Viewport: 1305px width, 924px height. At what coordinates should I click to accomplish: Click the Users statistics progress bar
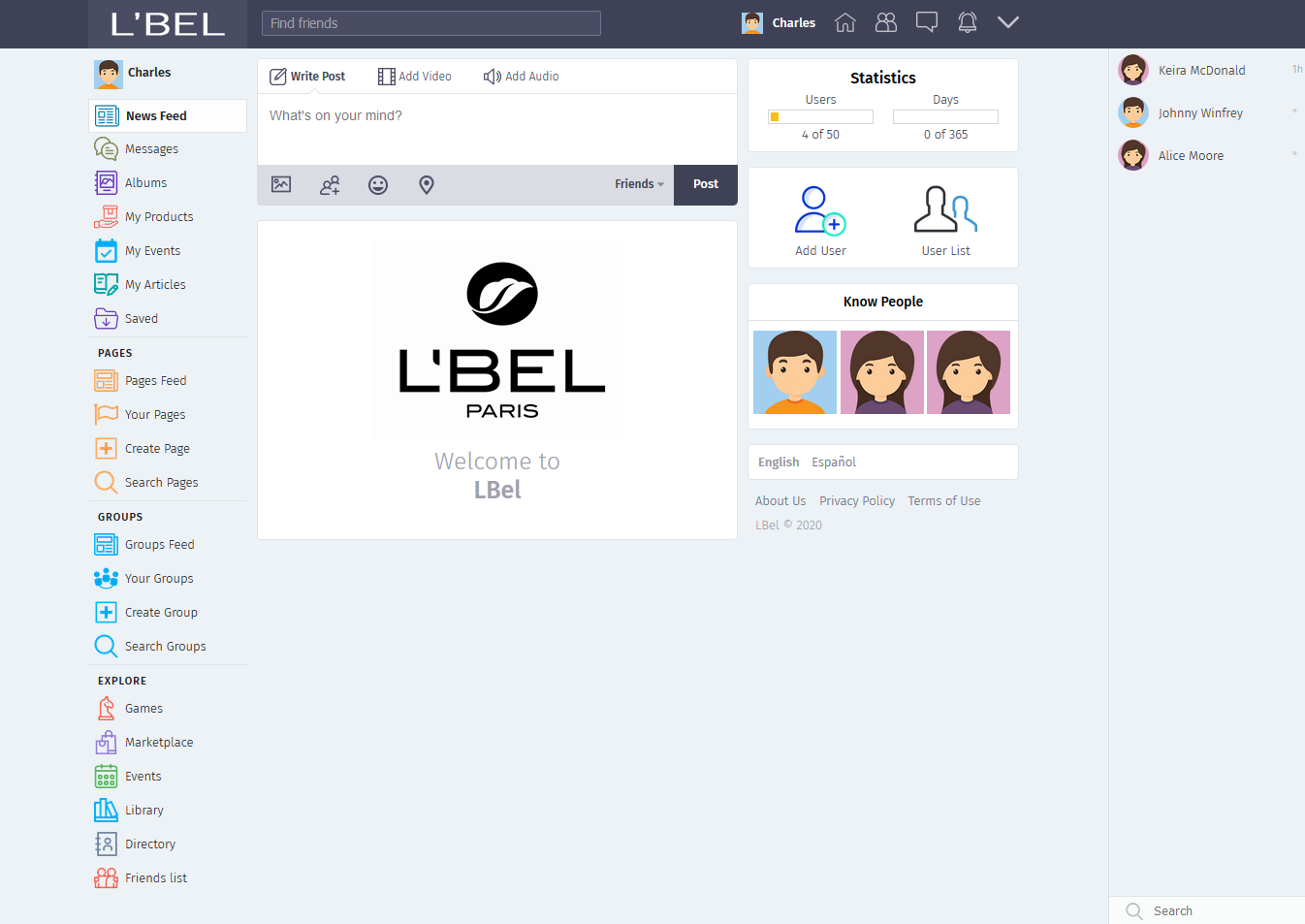(x=820, y=116)
